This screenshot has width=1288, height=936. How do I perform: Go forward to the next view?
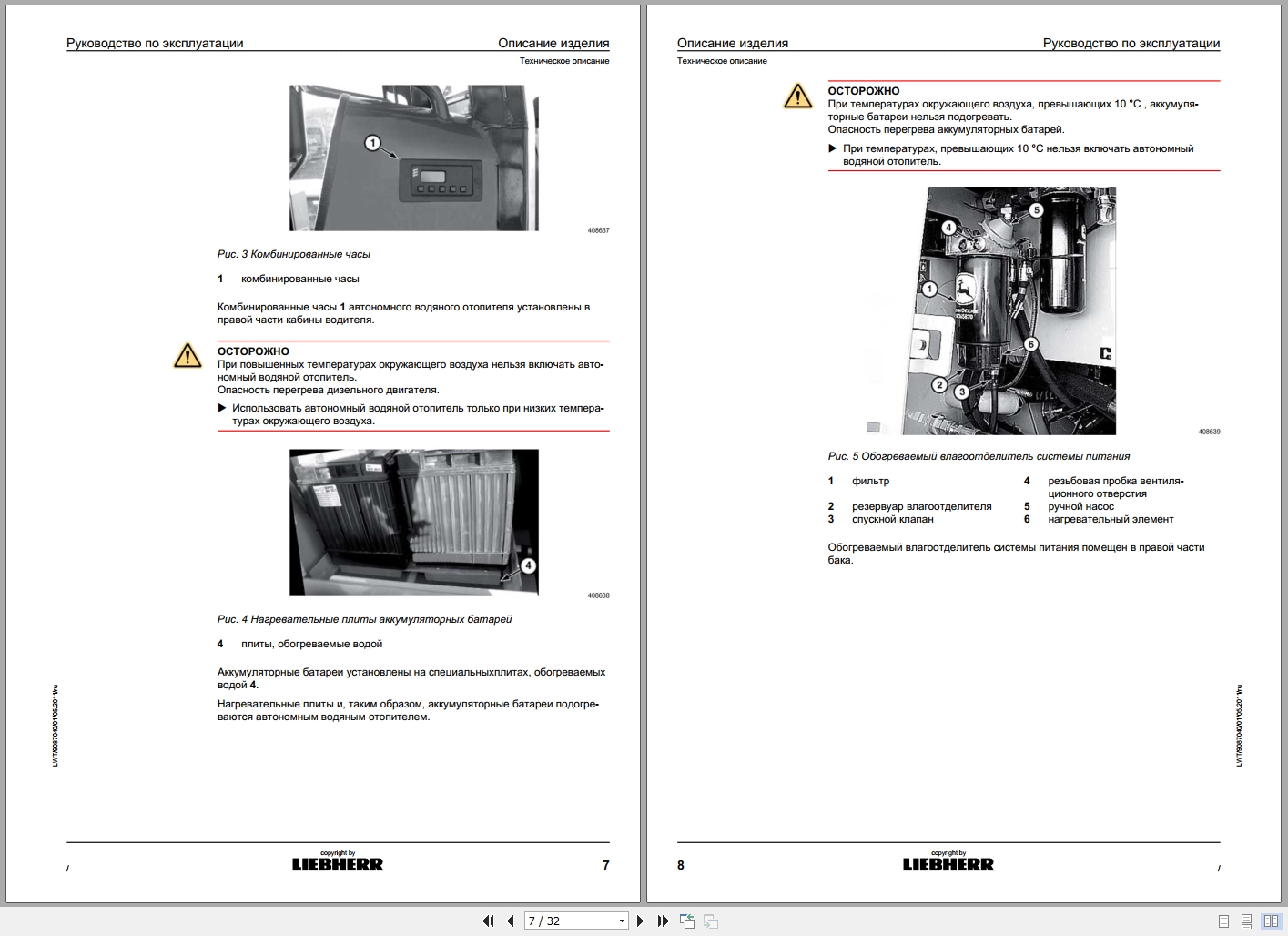tap(712, 921)
